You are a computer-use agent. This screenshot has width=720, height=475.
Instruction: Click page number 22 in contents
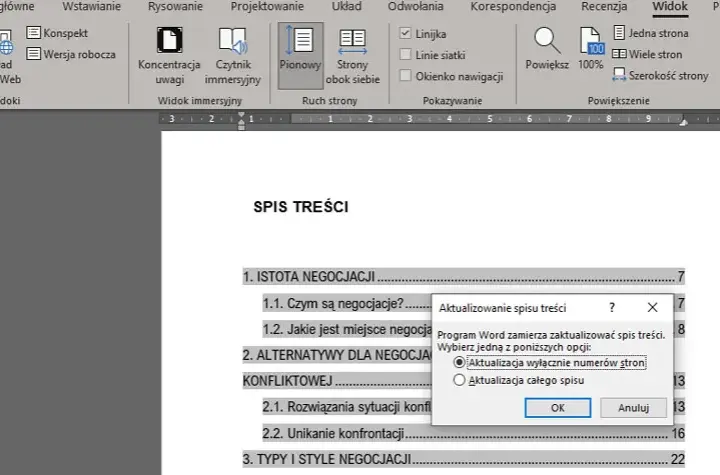click(x=677, y=459)
